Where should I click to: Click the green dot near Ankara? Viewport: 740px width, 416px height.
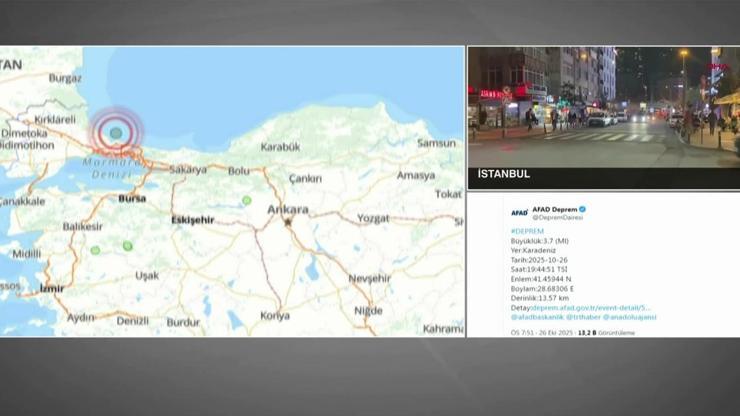coord(246,201)
